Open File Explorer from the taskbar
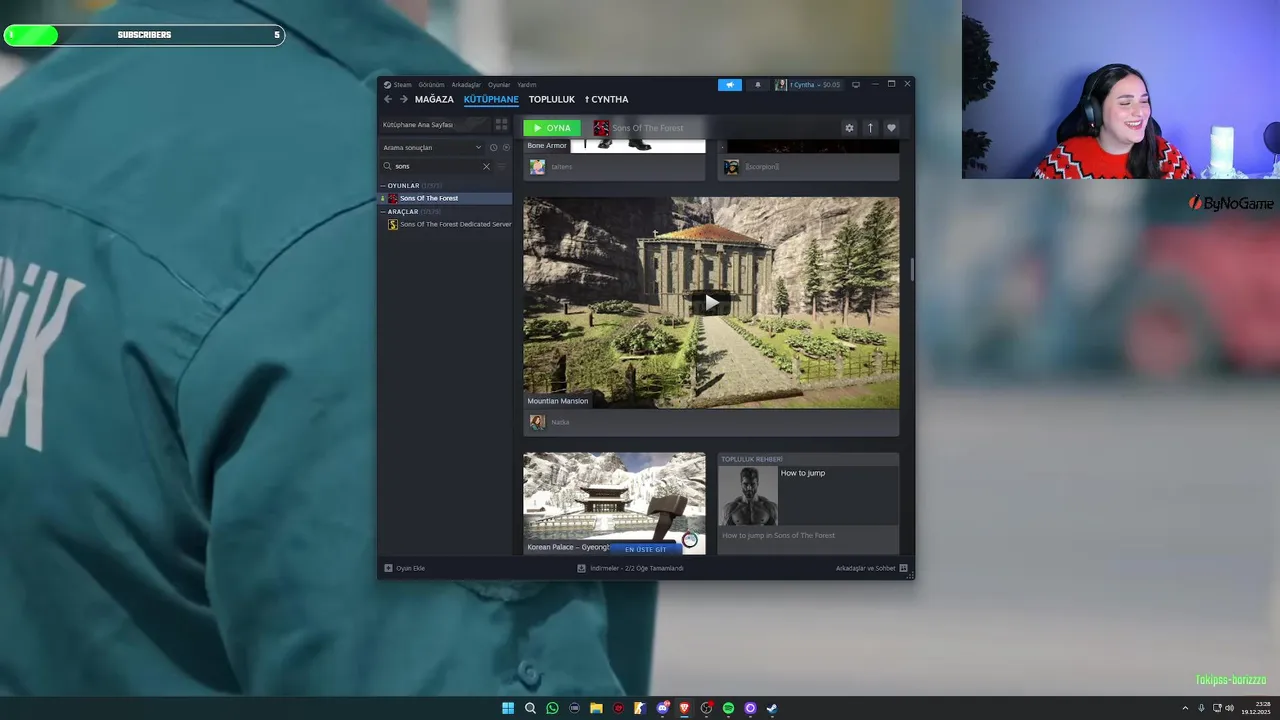This screenshot has height=720, width=1280. coord(596,708)
